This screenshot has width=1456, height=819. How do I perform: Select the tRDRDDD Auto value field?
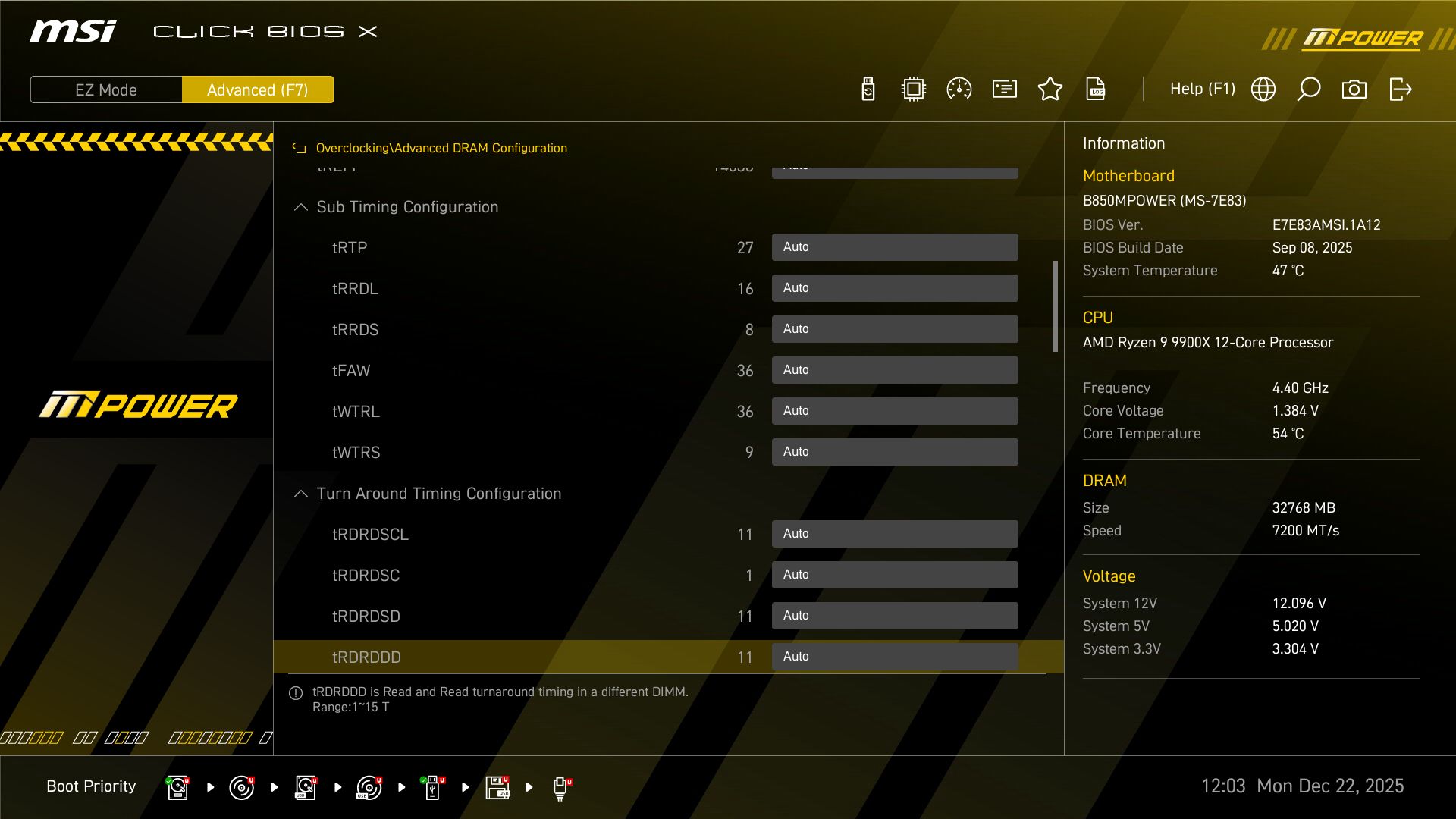pyautogui.click(x=895, y=656)
